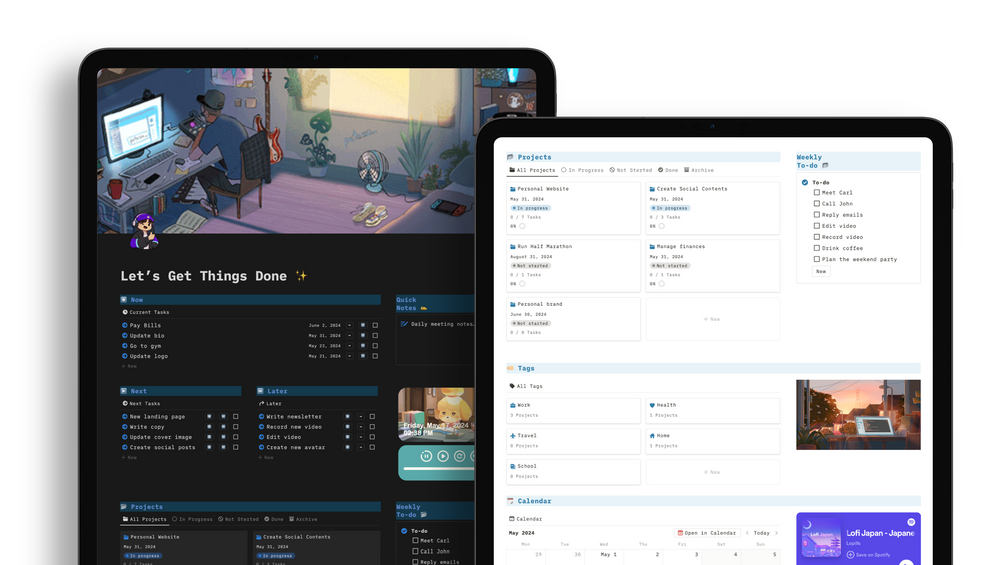Select the All Tags view tab

pyautogui.click(x=526, y=386)
